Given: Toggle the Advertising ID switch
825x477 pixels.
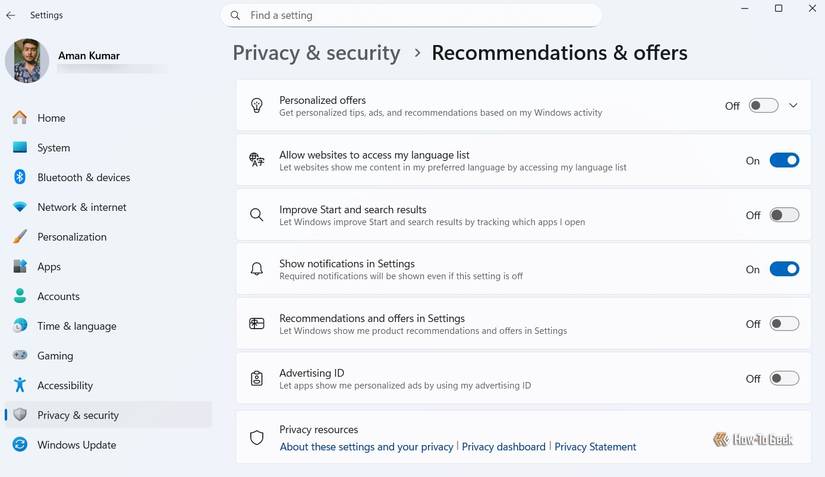Looking at the screenshot, I should pyautogui.click(x=784, y=378).
